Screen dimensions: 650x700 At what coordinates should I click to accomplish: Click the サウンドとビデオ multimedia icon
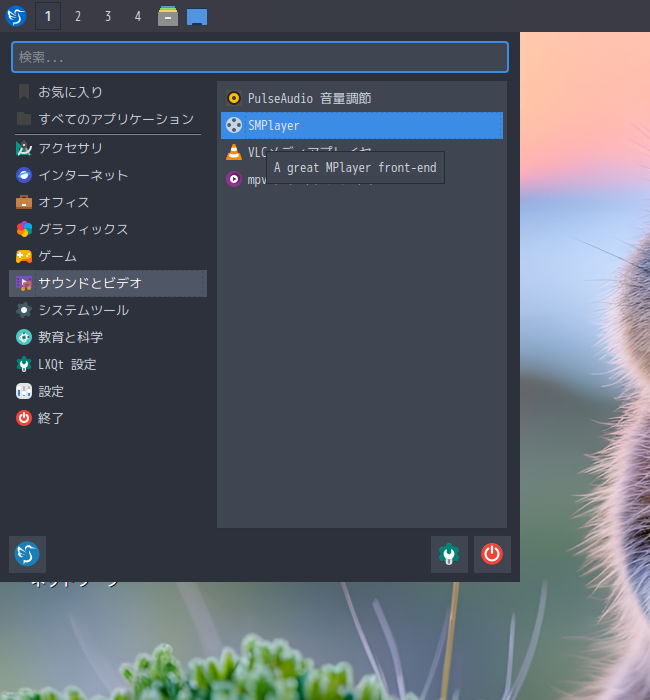click(24, 283)
